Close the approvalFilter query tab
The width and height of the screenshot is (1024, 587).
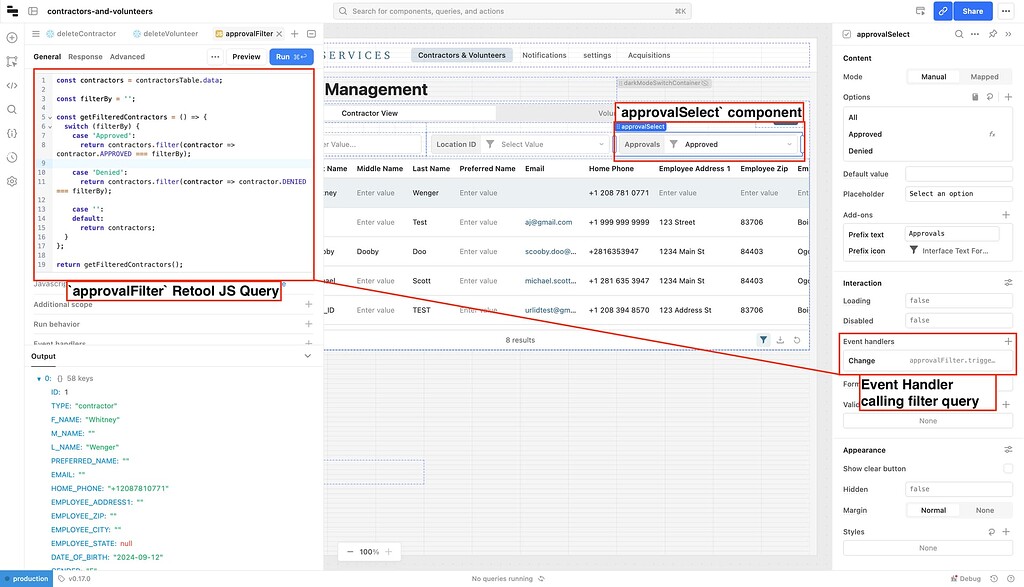pyautogui.click(x=280, y=34)
